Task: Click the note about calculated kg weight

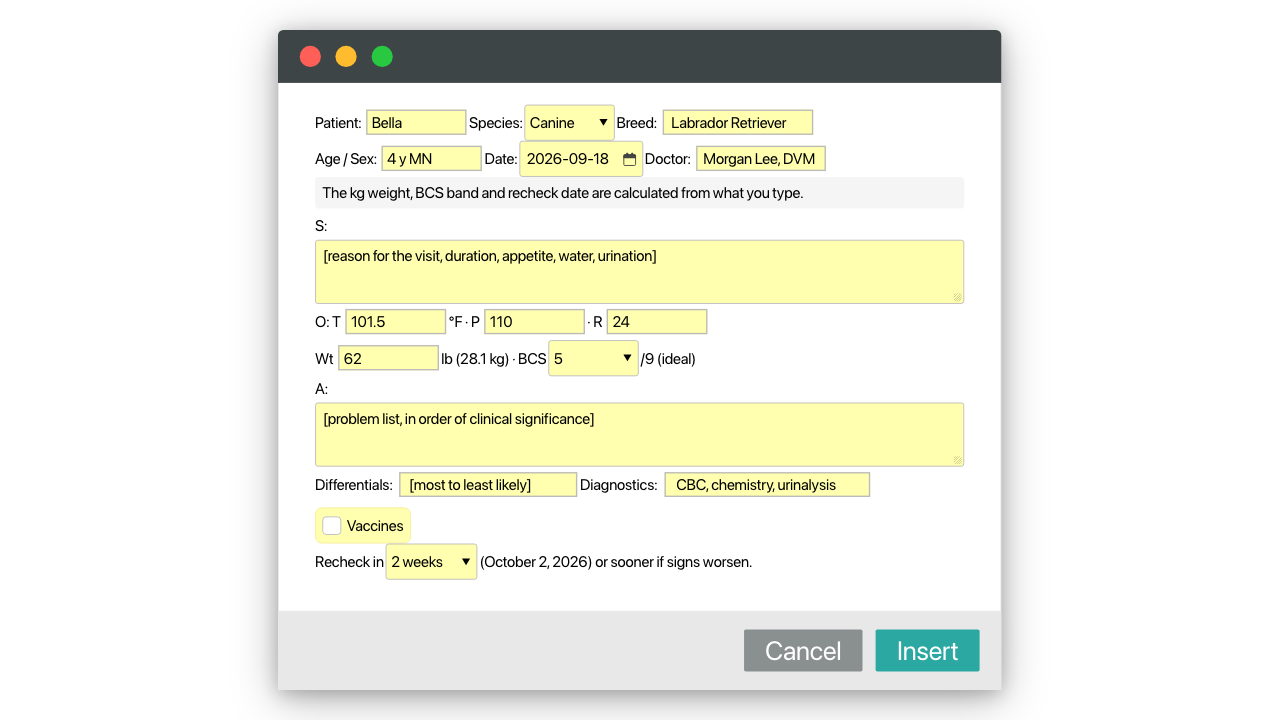Action: 639,193
